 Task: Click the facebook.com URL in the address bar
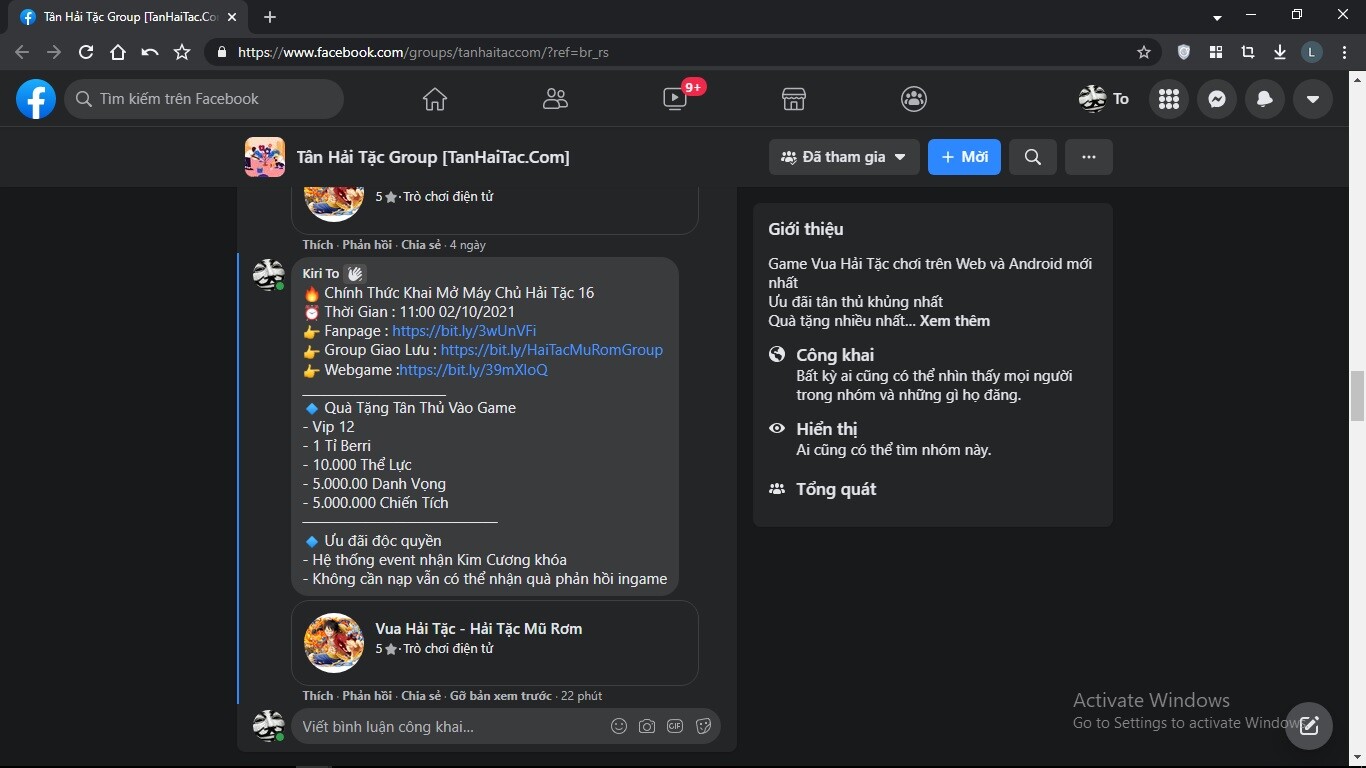coord(423,52)
